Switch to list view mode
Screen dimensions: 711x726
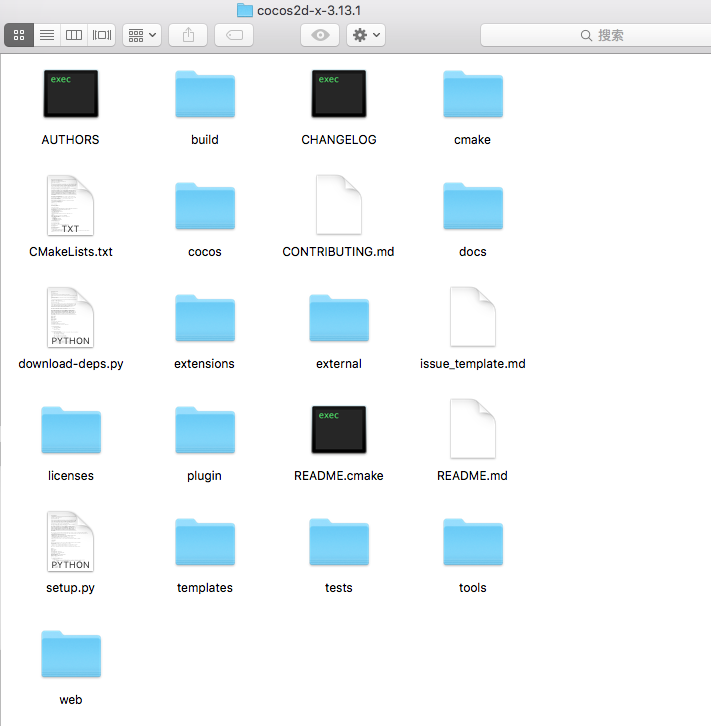[x=47, y=35]
